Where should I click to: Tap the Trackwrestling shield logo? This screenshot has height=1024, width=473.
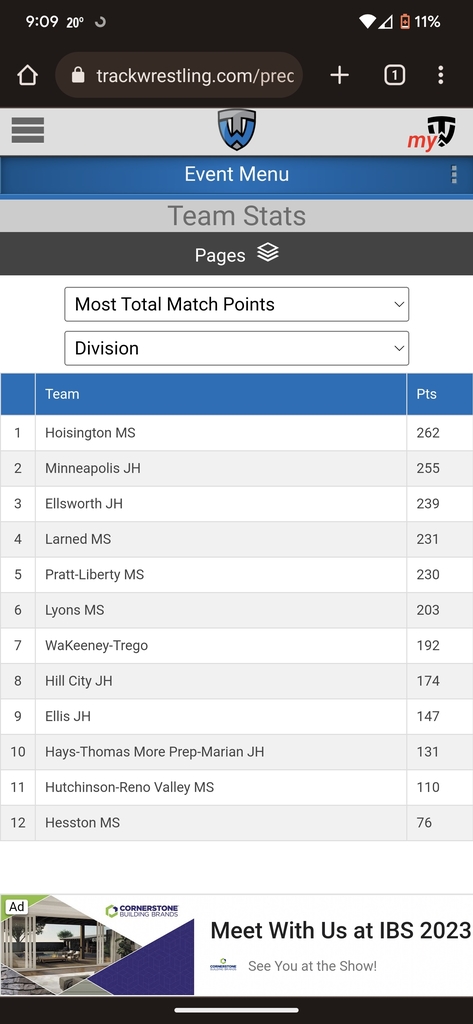(x=236, y=129)
